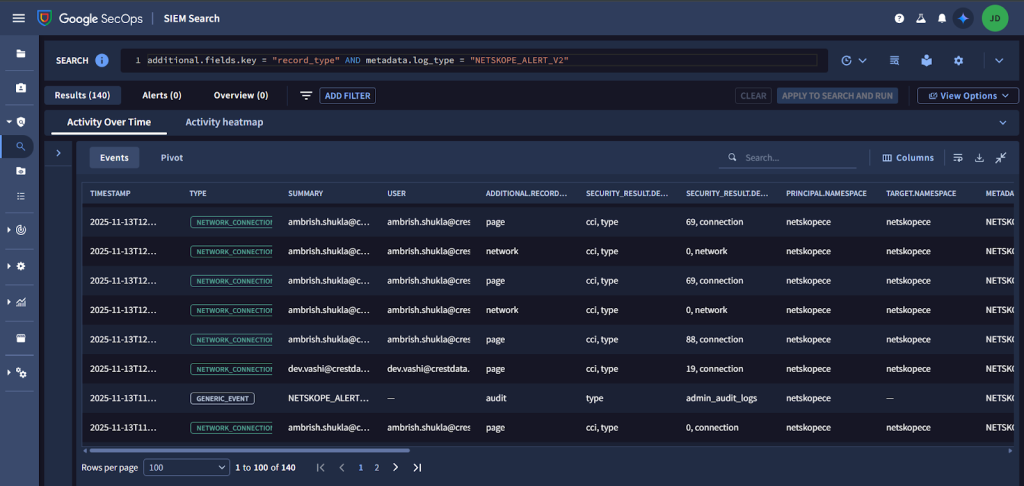Open the list view sidebar icon
The height and width of the screenshot is (486, 1024).
point(21,196)
